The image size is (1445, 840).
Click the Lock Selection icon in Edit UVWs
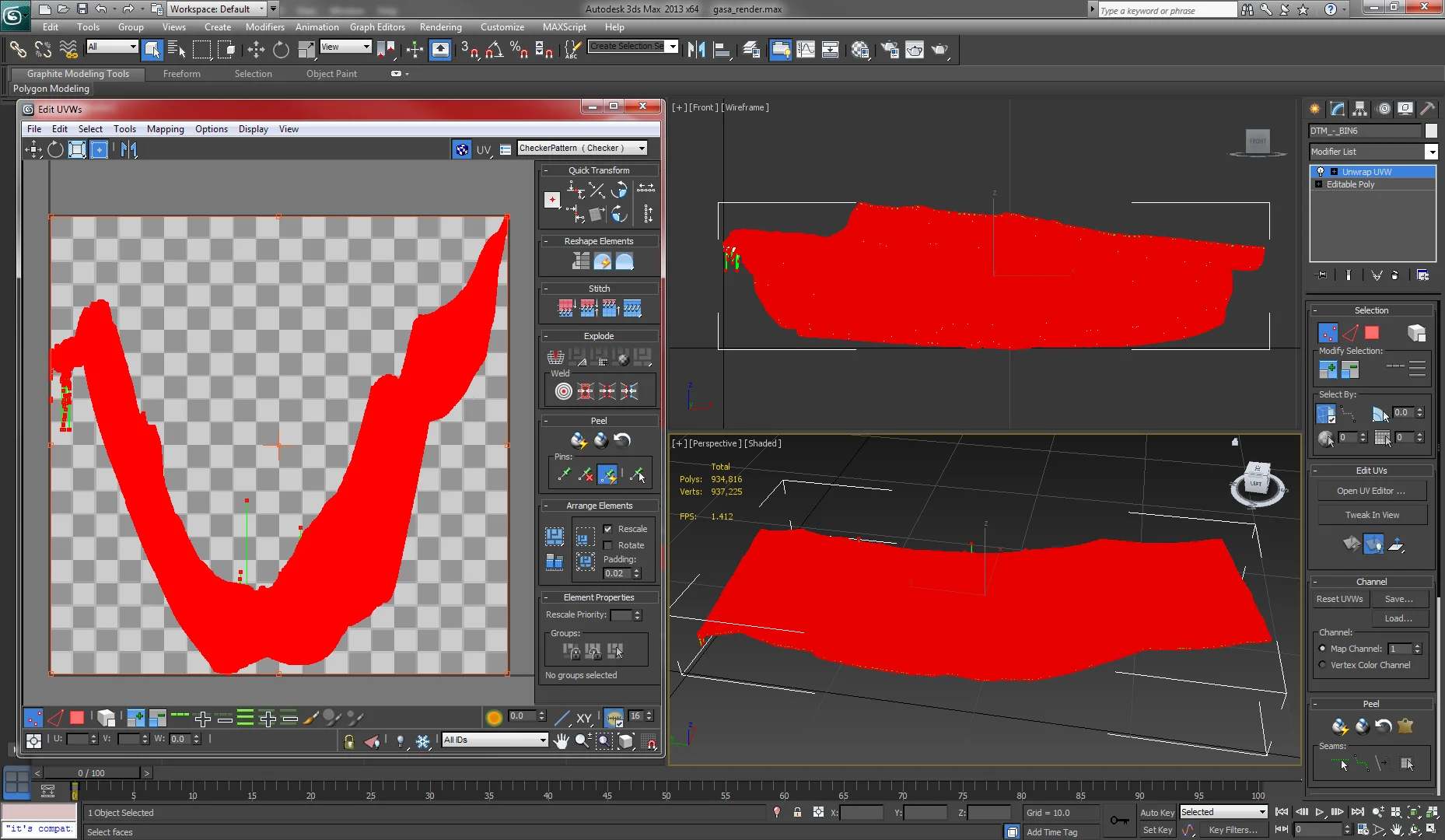coord(349,741)
